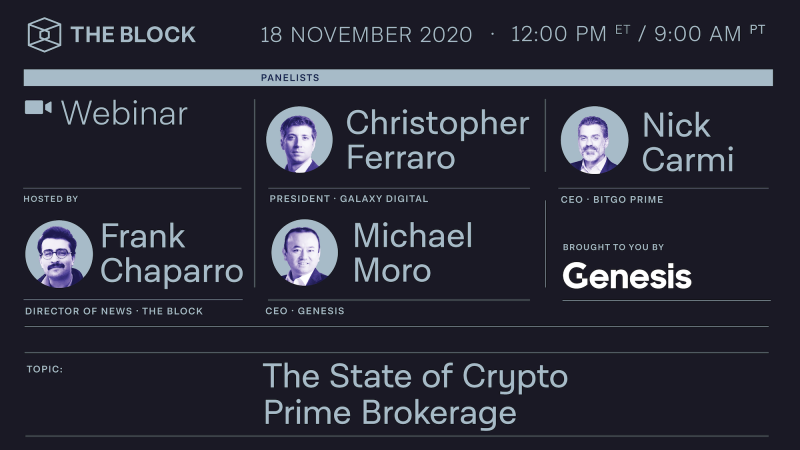Click the 18 November 2020 date
Image resolution: width=800 pixels, height=450 pixels.
[x=366, y=35]
